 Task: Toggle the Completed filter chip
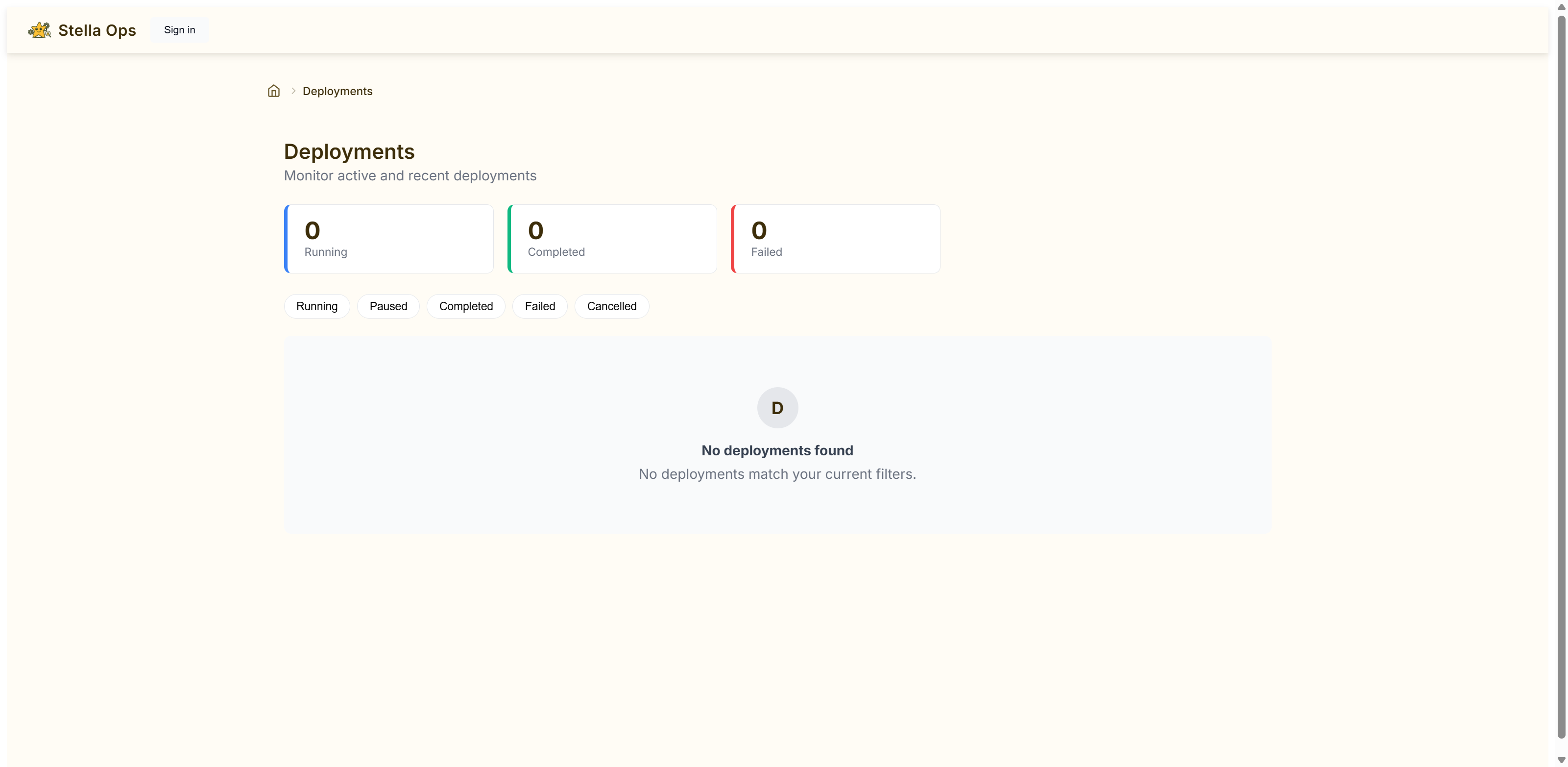coord(466,306)
